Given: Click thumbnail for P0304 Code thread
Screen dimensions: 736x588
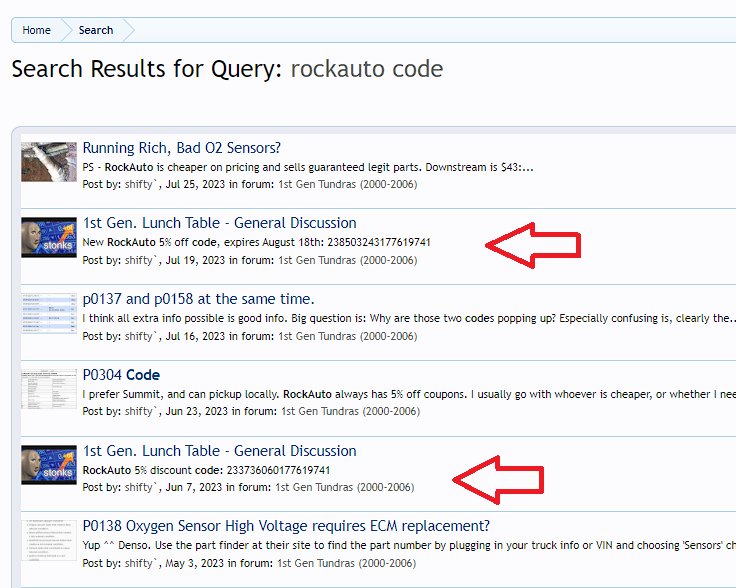Looking at the screenshot, I should [49, 389].
